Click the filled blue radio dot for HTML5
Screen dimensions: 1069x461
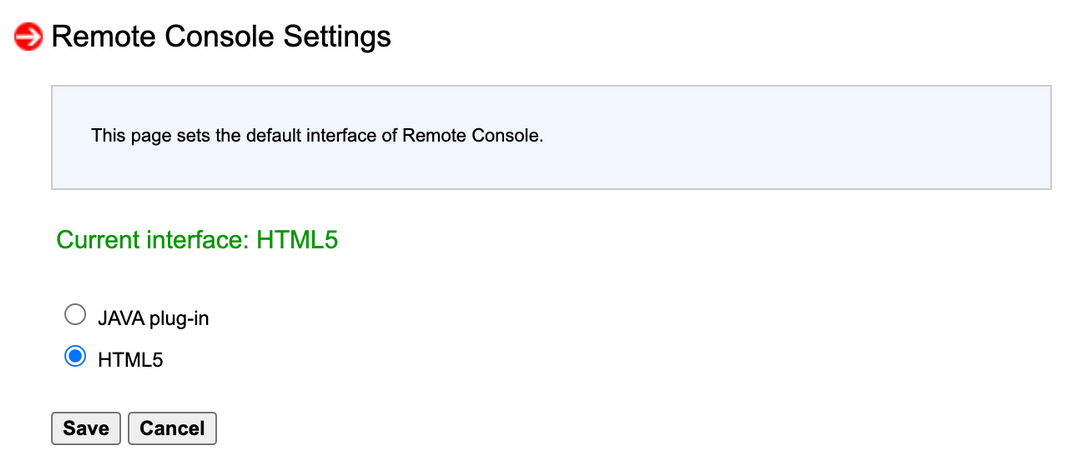[x=75, y=357]
